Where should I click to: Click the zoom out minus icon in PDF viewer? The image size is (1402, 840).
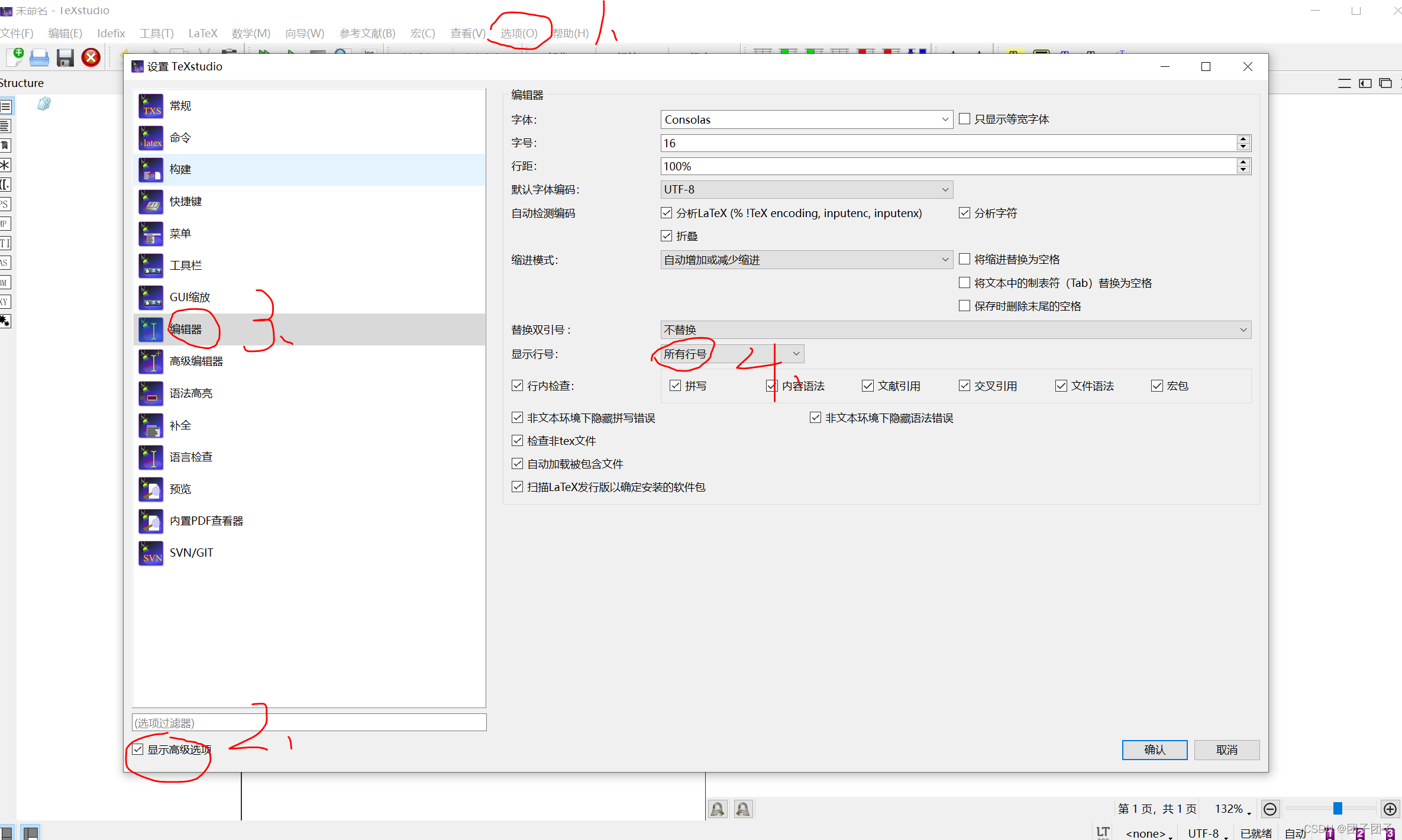point(1269,809)
